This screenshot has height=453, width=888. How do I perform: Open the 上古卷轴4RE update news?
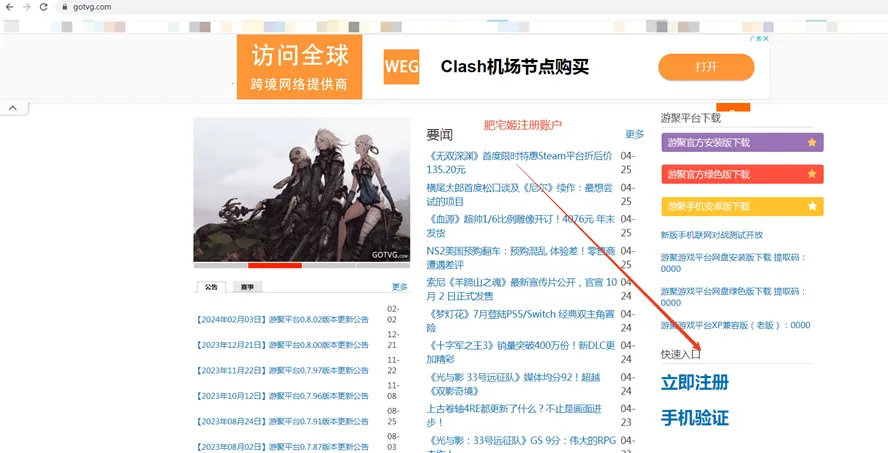pyautogui.click(x=514, y=415)
